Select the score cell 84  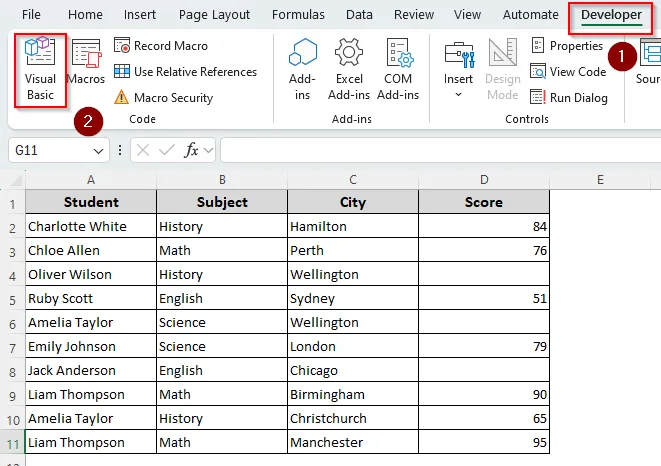(484, 226)
